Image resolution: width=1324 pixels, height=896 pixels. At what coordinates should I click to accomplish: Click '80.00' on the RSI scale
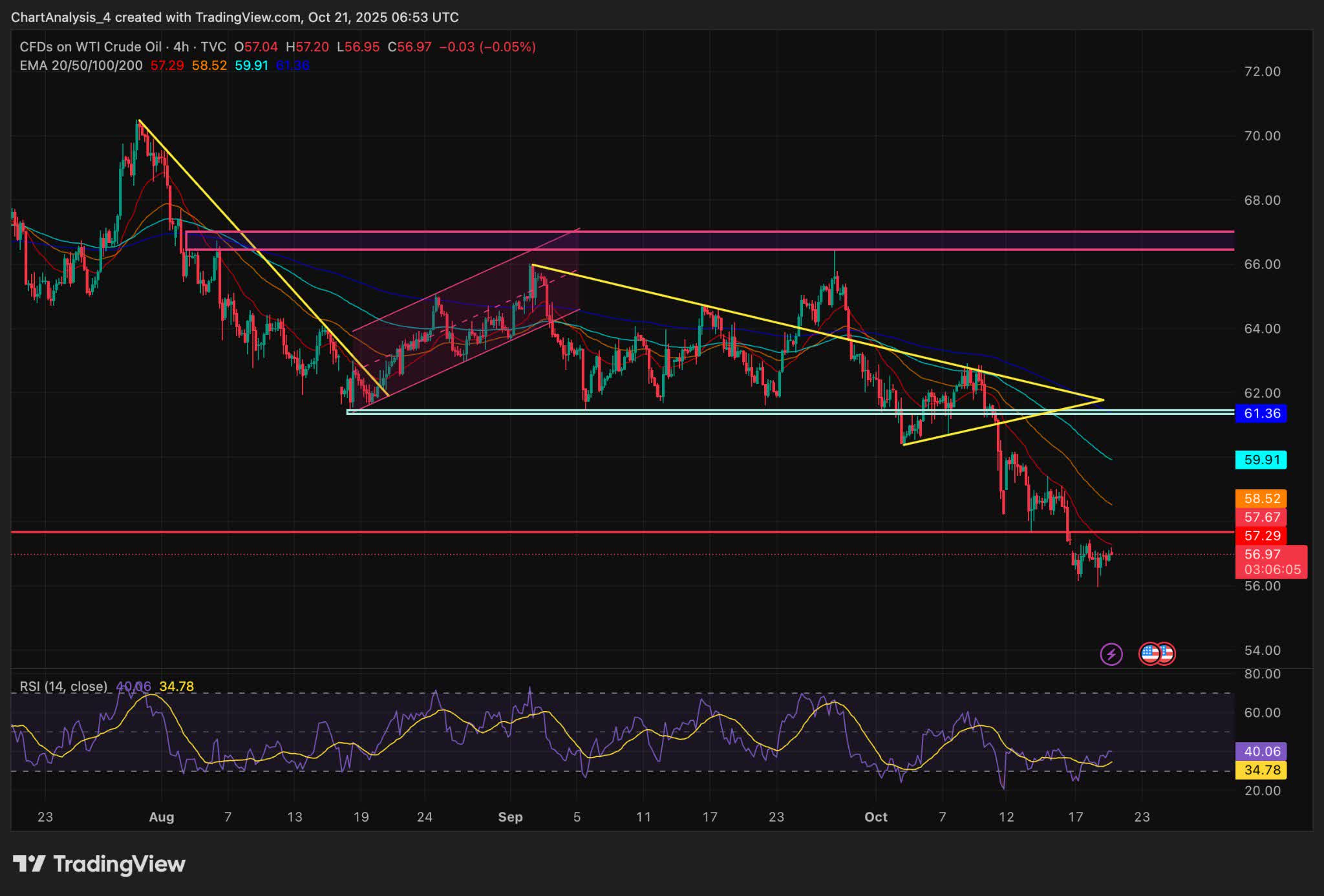(1262, 674)
